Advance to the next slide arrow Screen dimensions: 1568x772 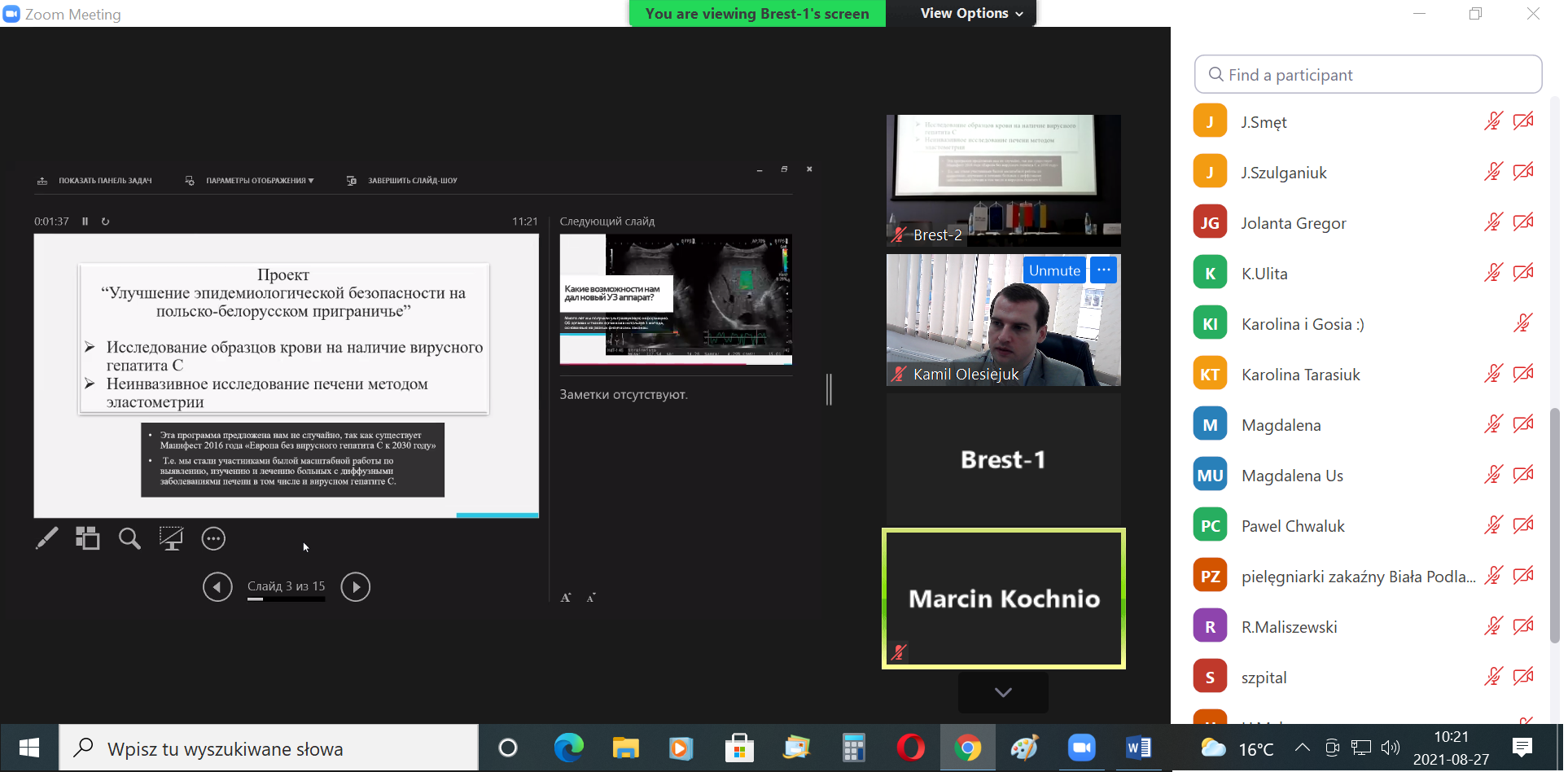(x=355, y=586)
